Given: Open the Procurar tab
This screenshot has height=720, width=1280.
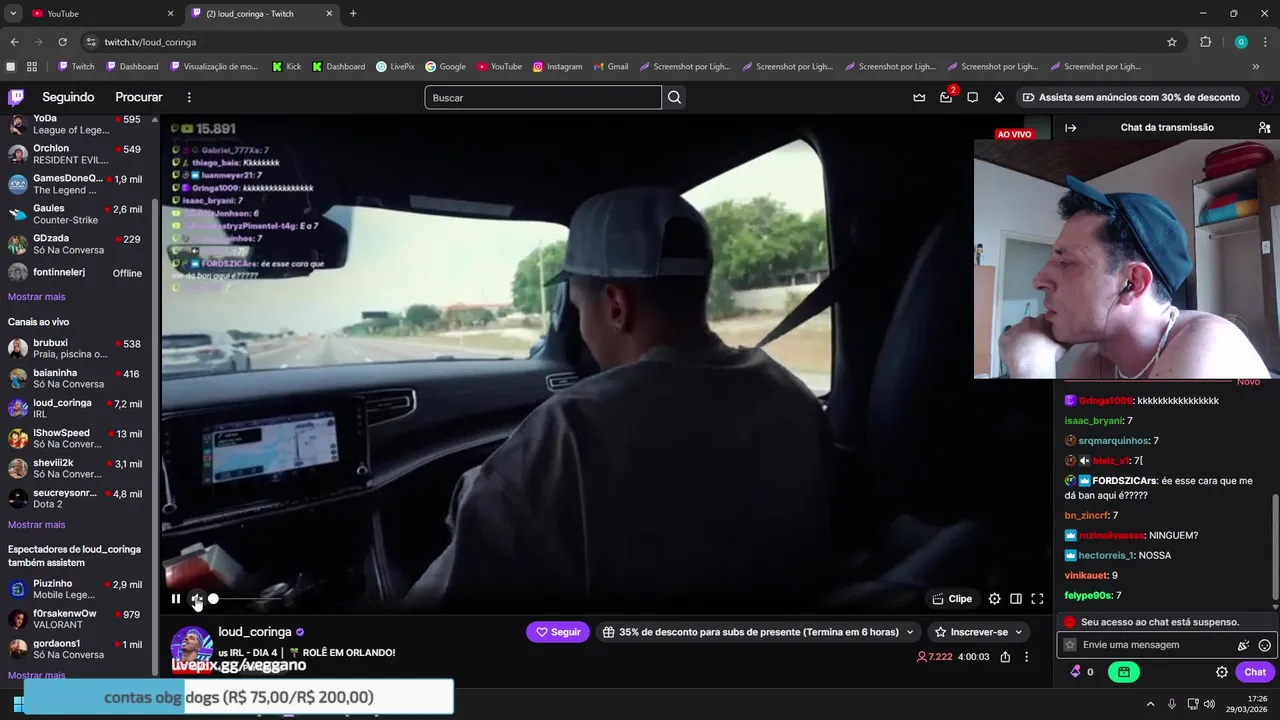Looking at the screenshot, I should pyautogui.click(x=139, y=97).
